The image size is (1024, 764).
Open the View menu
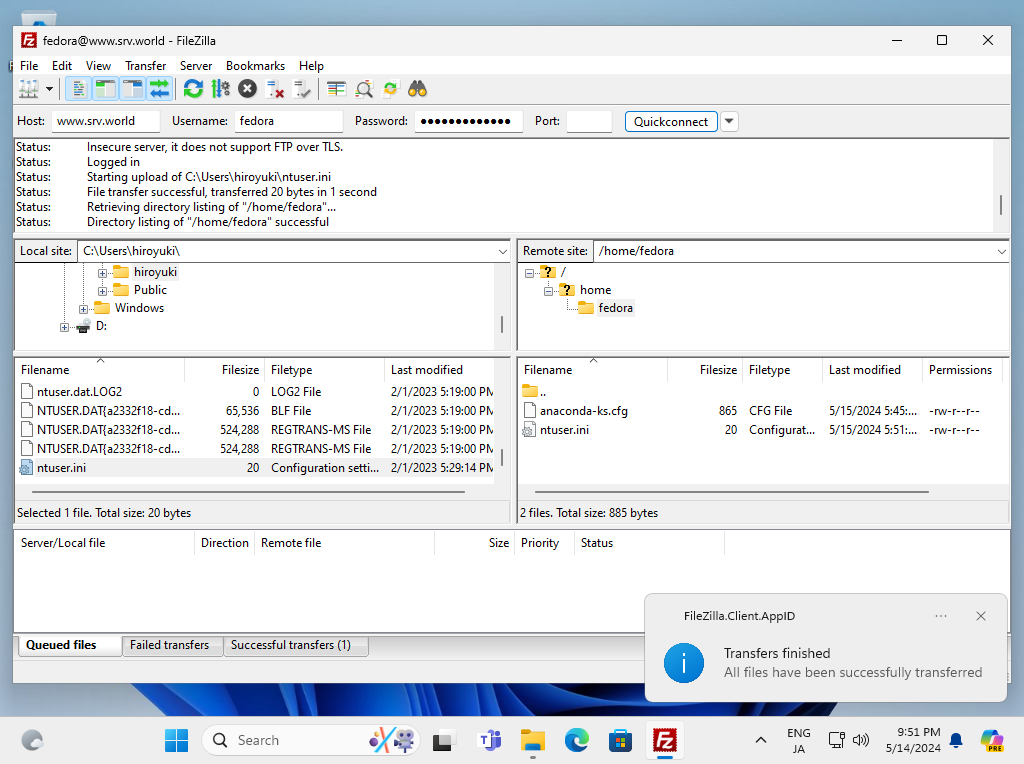98,66
